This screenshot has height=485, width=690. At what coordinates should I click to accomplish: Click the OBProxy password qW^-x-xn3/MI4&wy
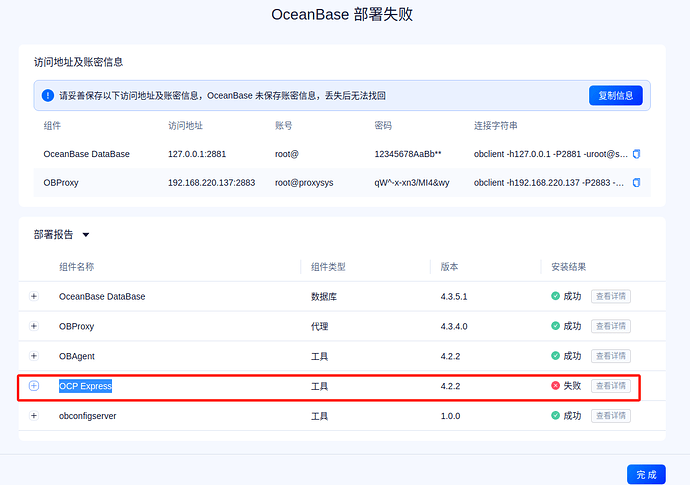(x=412, y=183)
